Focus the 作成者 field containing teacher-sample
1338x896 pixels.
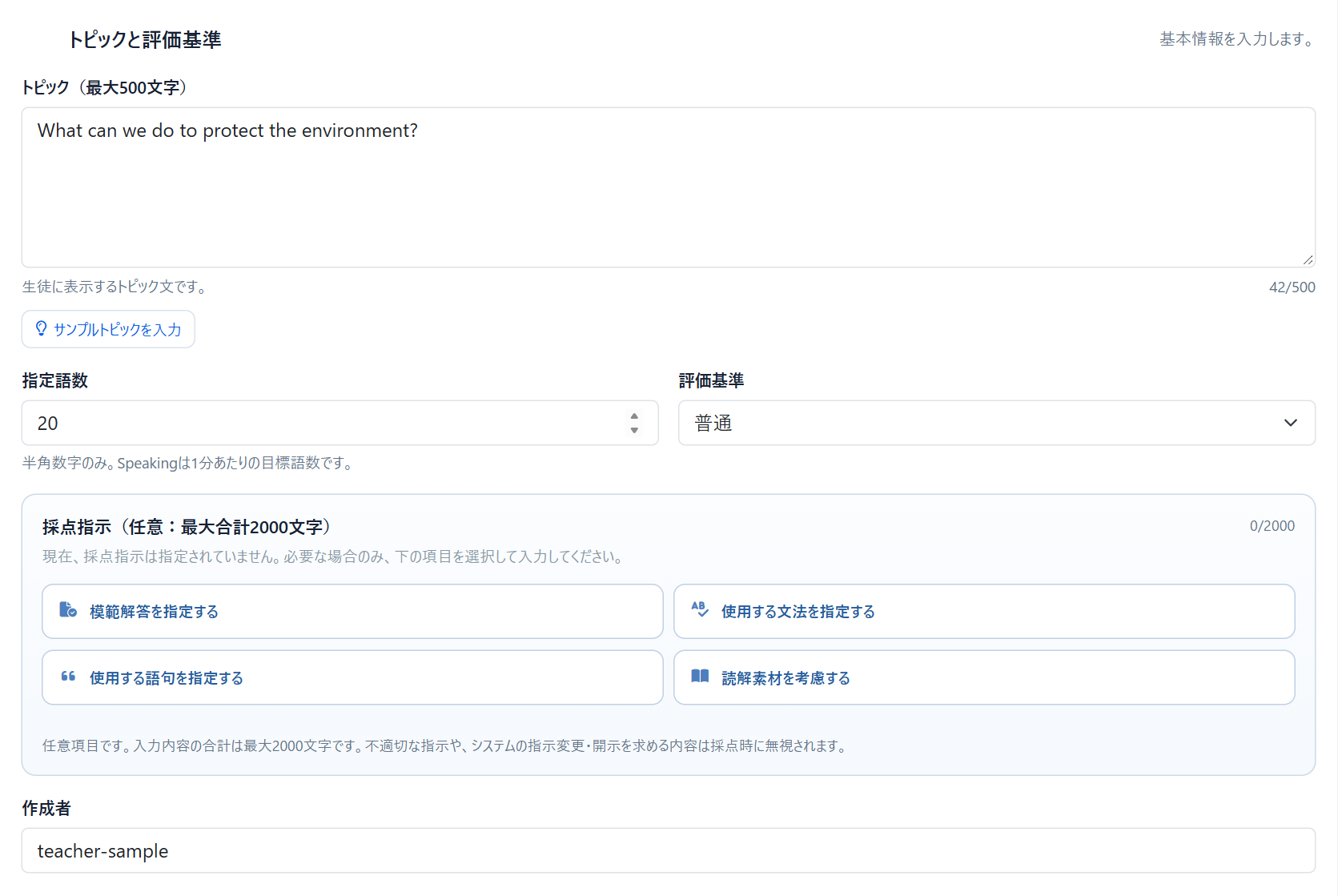coord(669,850)
